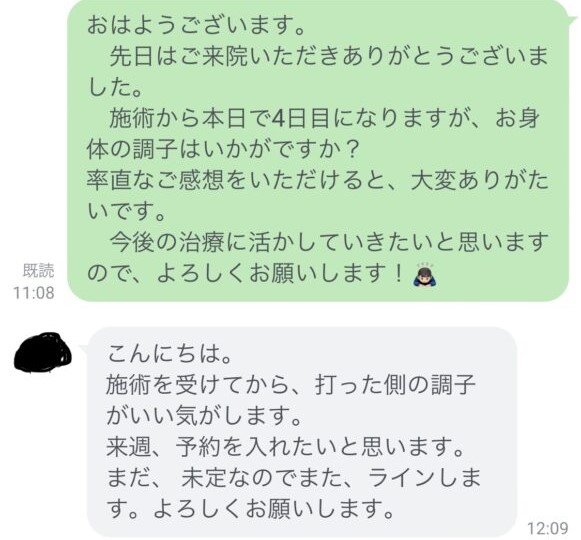Tap the こんにちは。 reply greeting
This screenshot has width=581, height=540.
[170, 353]
